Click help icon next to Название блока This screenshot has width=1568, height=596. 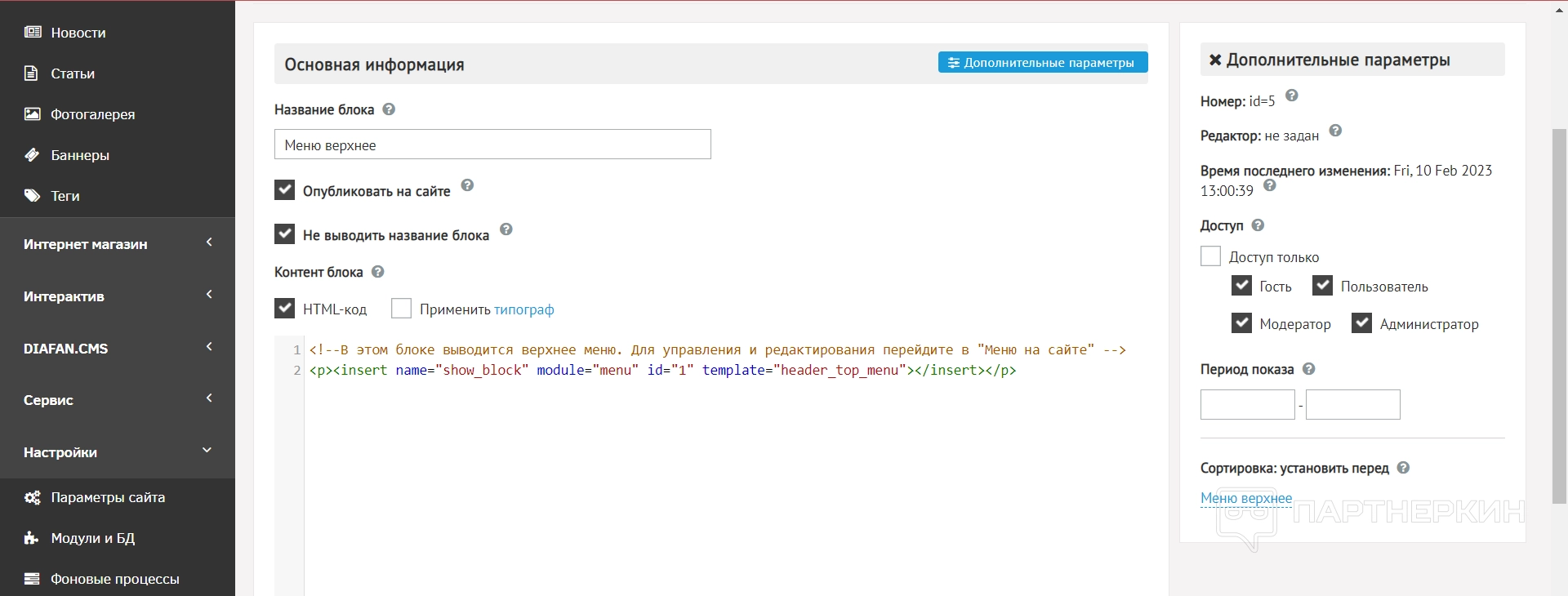[x=389, y=109]
